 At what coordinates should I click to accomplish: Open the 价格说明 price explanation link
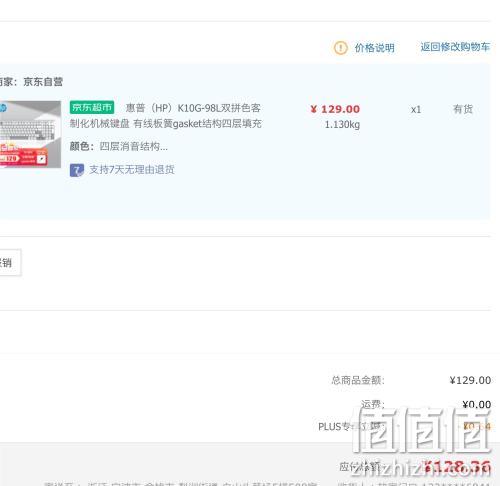coord(374,48)
